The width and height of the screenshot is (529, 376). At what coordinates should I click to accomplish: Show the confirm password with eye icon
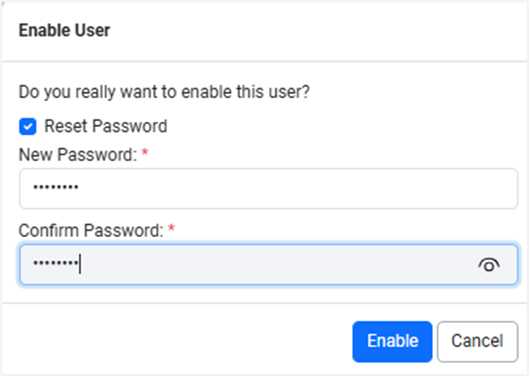tap(489, 265)
